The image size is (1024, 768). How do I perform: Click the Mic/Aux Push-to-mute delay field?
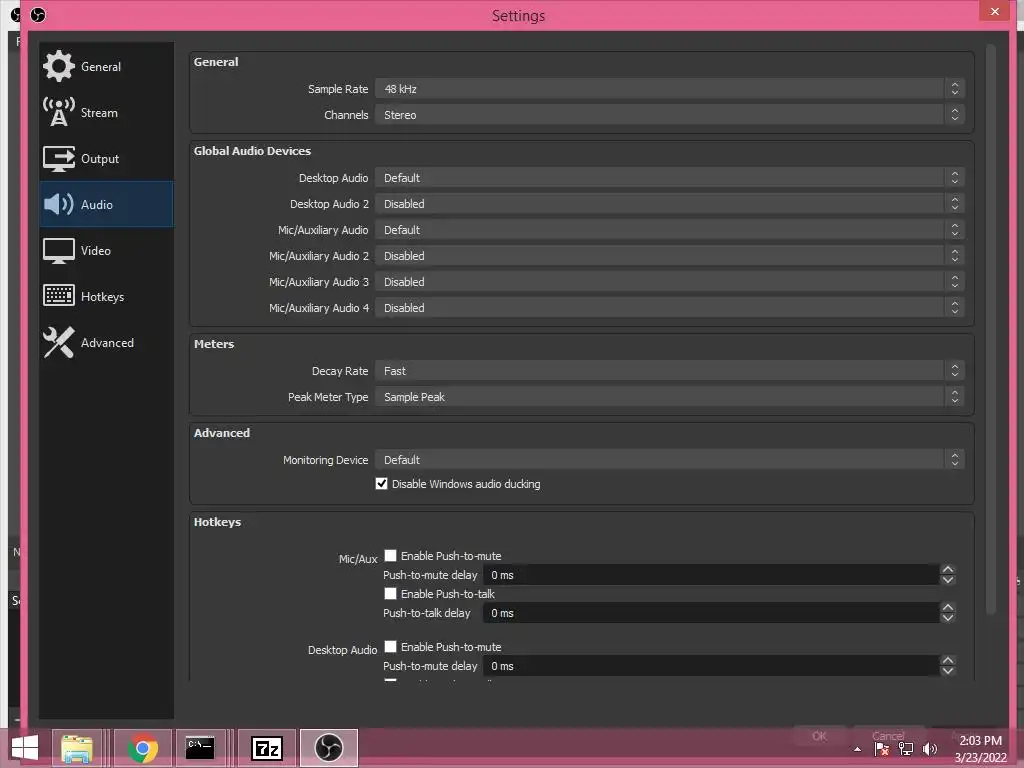click(711, 575)
